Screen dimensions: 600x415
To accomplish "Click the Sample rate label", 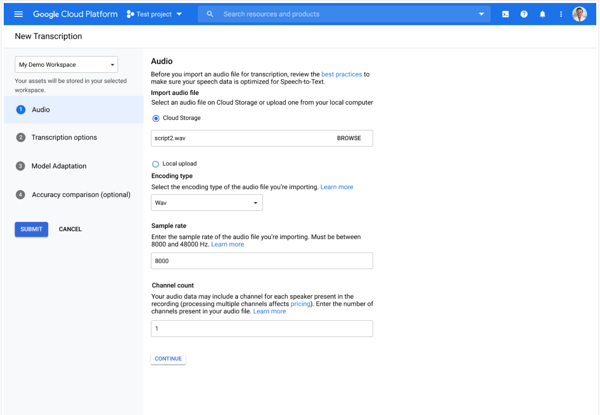I will [x=169, y=226].
